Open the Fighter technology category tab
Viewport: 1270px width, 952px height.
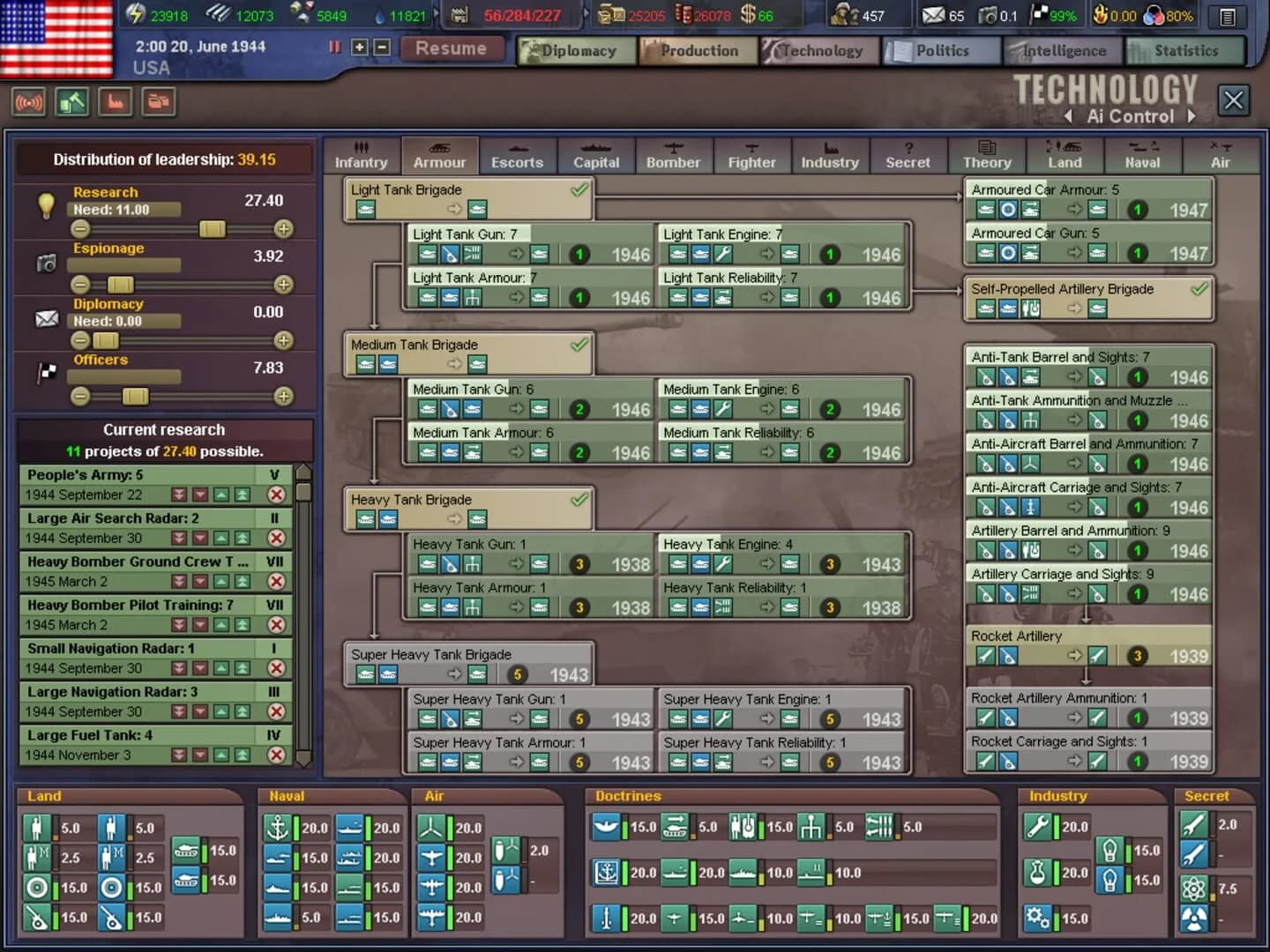pos(752,156)
